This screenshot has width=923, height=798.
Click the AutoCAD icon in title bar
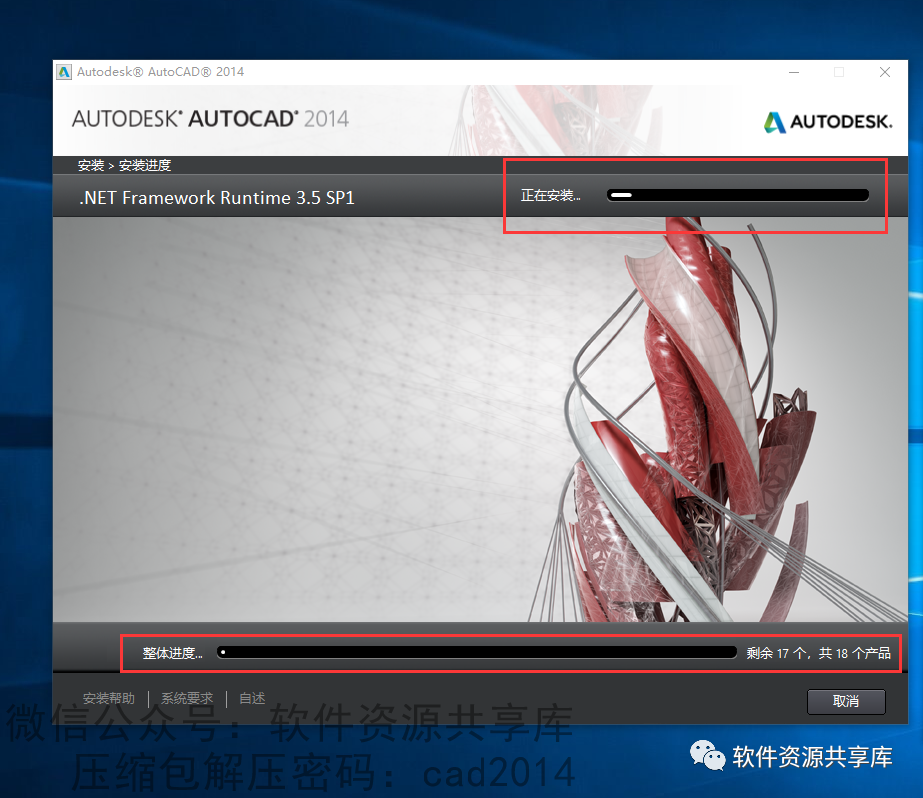[64, 72]
